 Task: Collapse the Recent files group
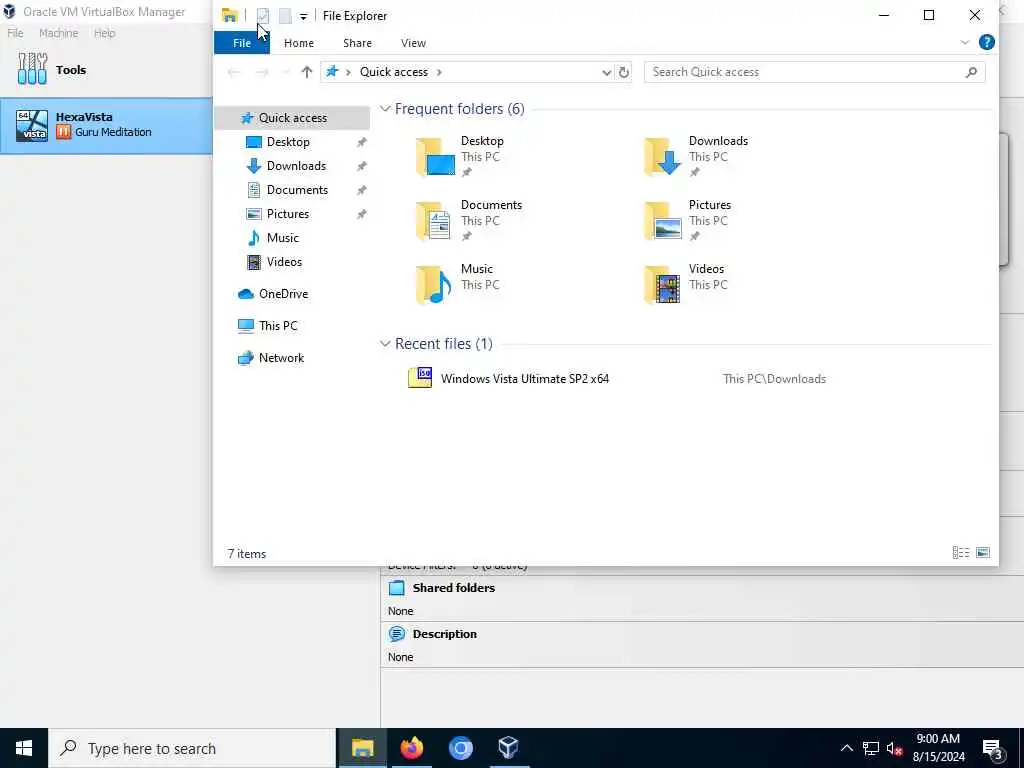[x=385, y=344]
